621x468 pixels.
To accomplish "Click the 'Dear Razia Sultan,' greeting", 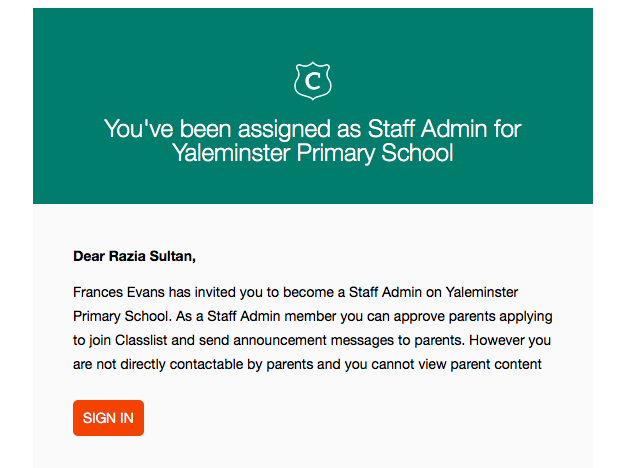I will pos(134,256).
